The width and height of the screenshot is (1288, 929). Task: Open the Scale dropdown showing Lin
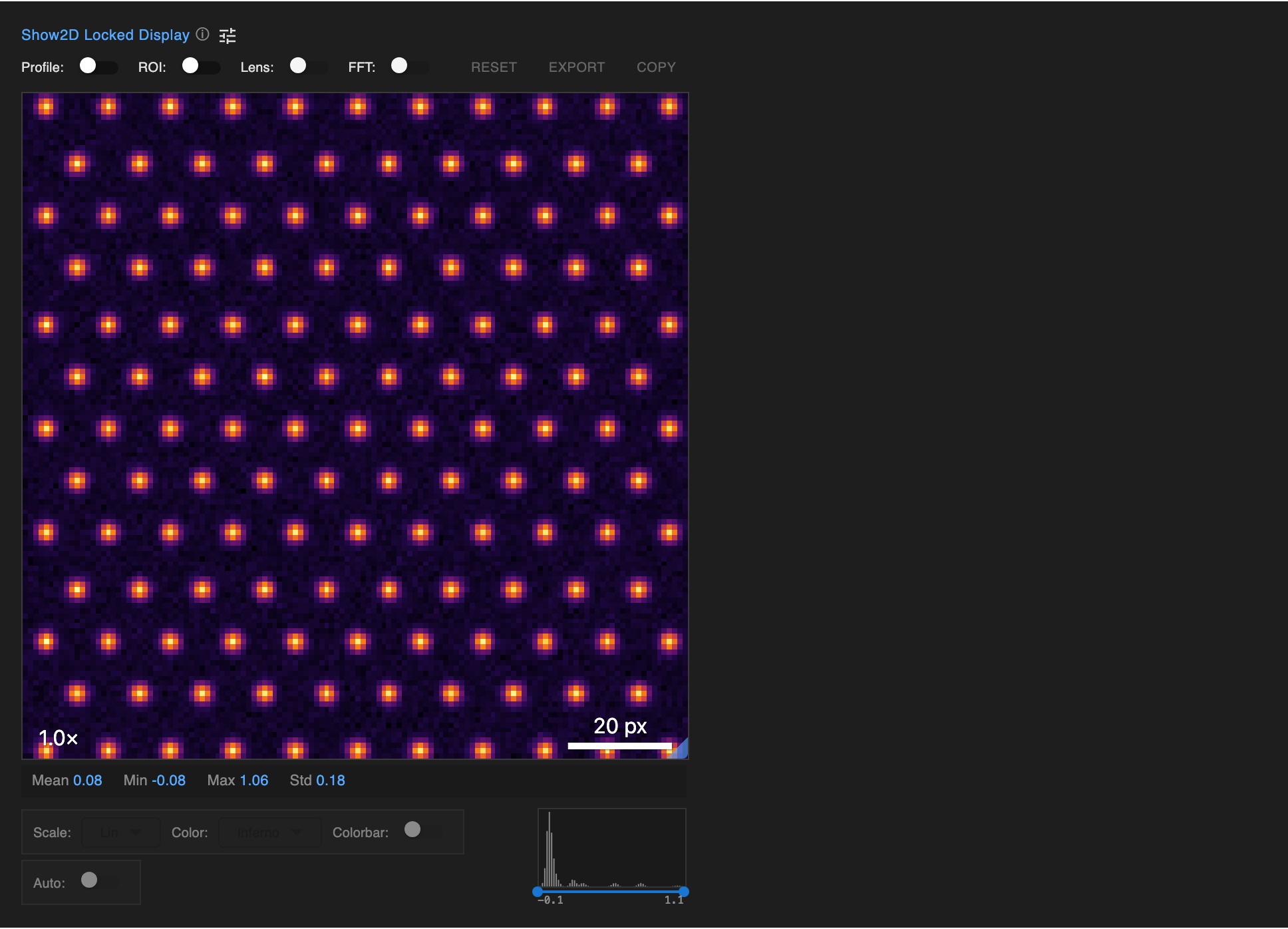pyautogui.click(x=120, y=831)
